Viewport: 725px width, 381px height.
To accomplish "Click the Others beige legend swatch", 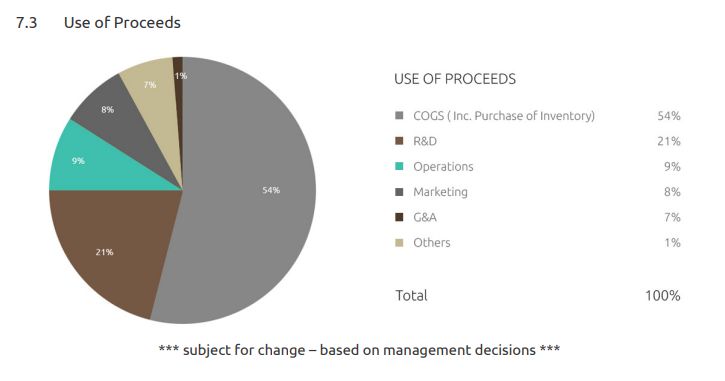I will [x=399, y=243].
